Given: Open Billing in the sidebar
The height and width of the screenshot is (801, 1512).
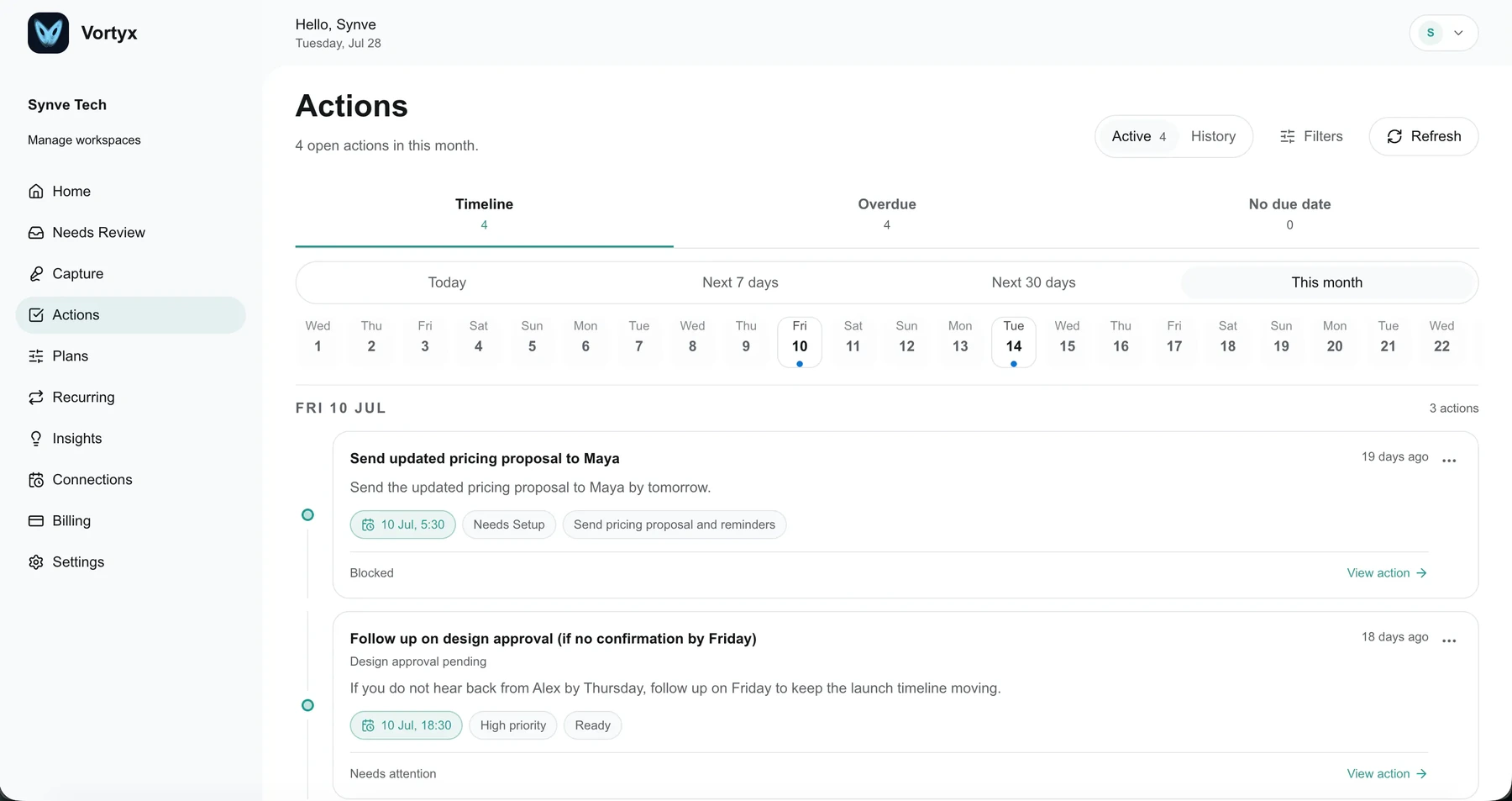Looking at the screenshot, I should click(x=130, y=521).
